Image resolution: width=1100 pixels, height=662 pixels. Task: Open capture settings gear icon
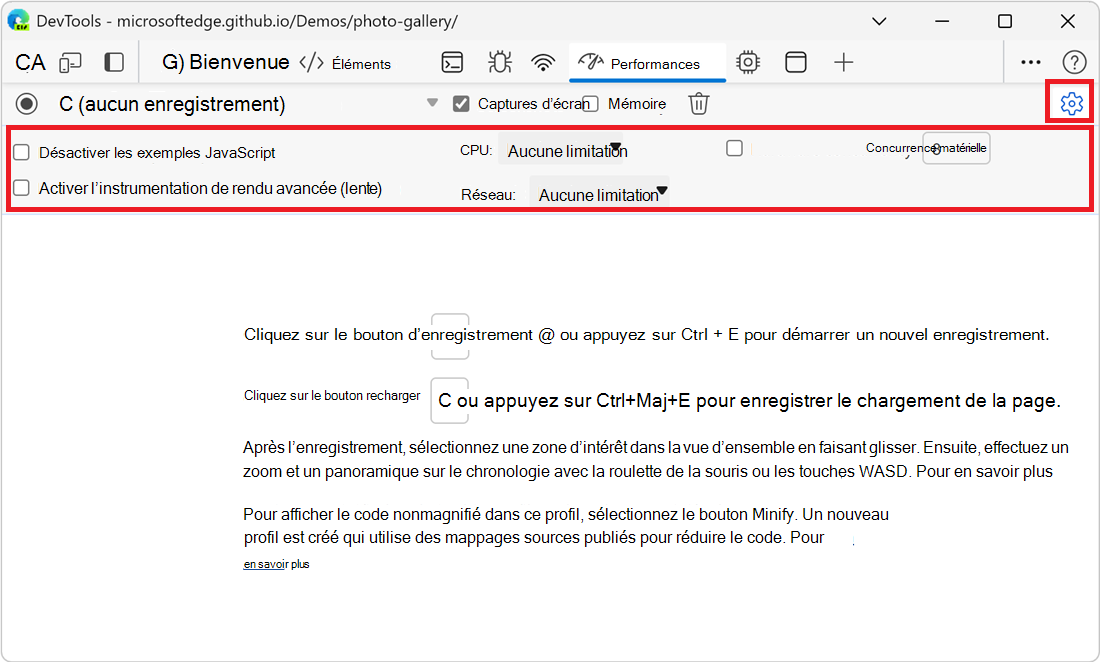[x=1069, y=102]
